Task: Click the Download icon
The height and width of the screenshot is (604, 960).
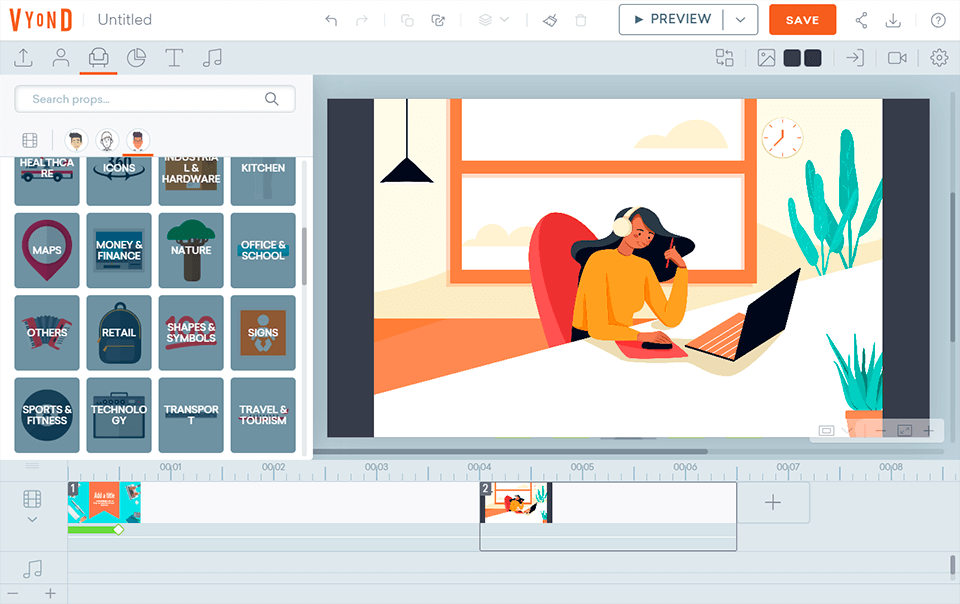Action: tap(893, 20)
